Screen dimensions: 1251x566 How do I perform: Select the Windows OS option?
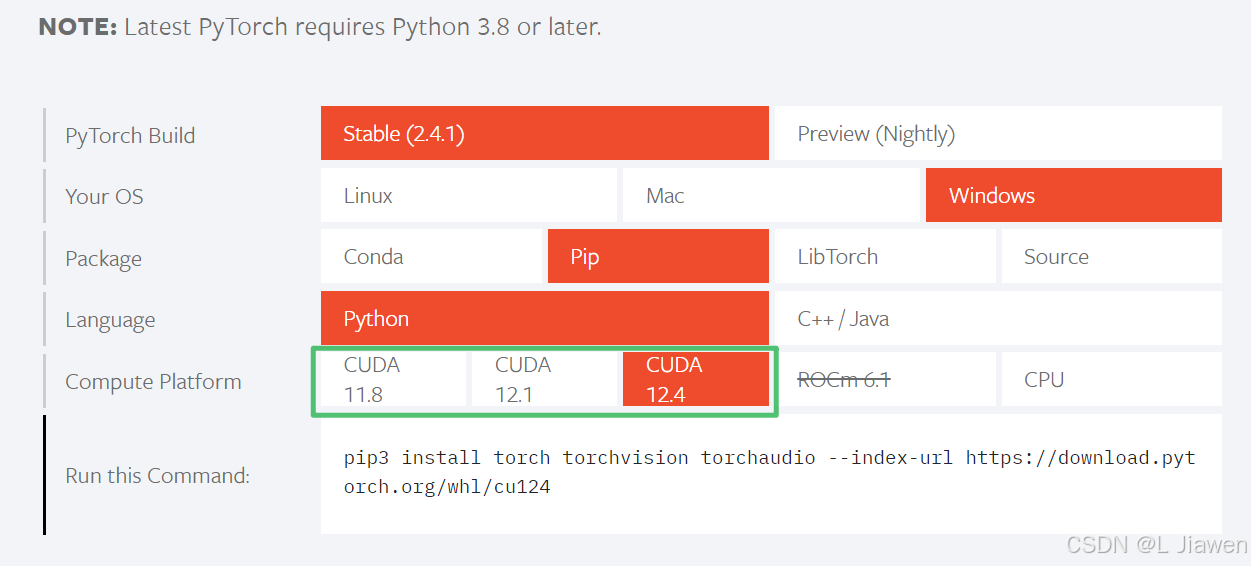coord(1074,195)
